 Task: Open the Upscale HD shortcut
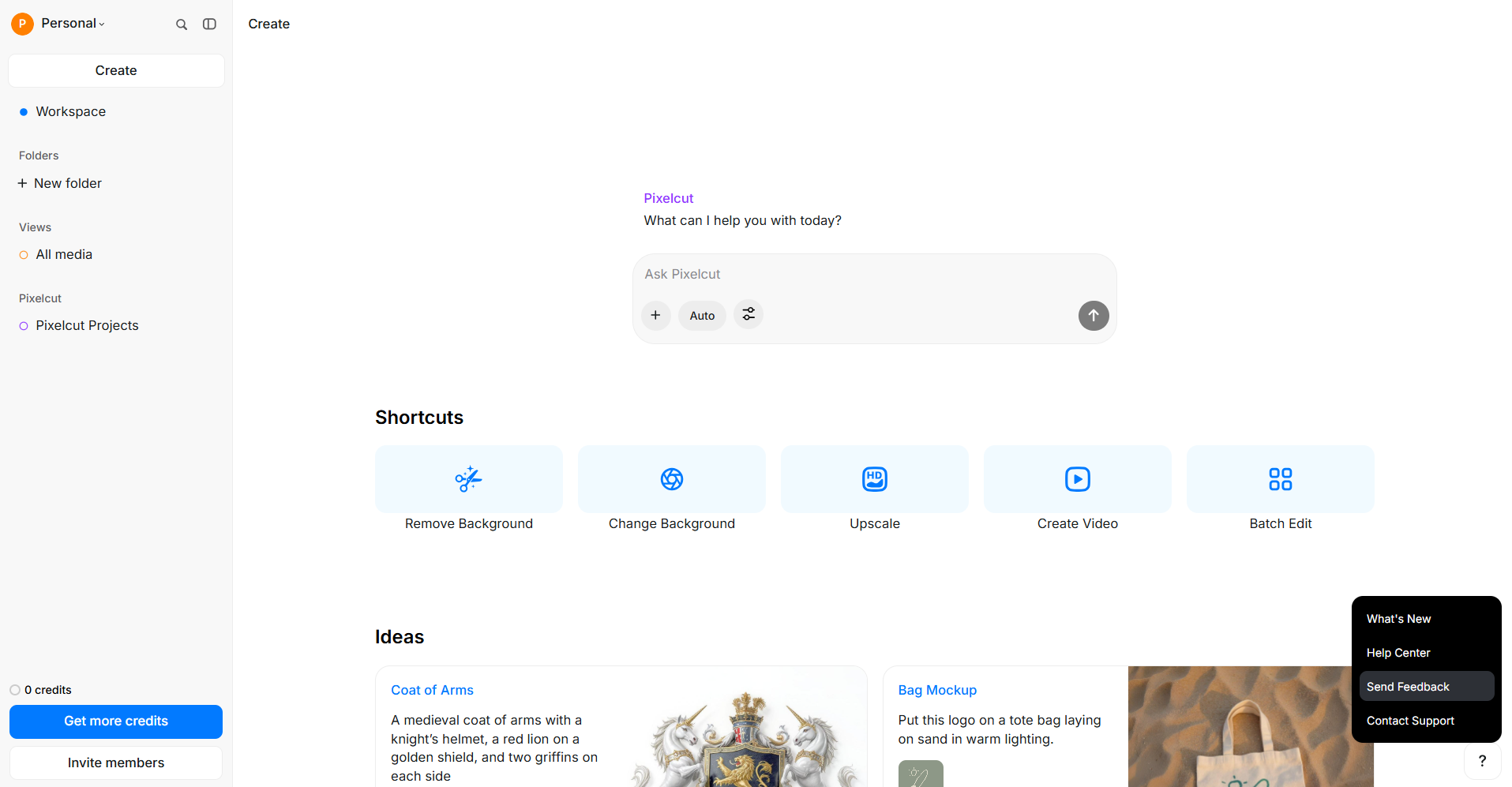[x=875, y=479]
